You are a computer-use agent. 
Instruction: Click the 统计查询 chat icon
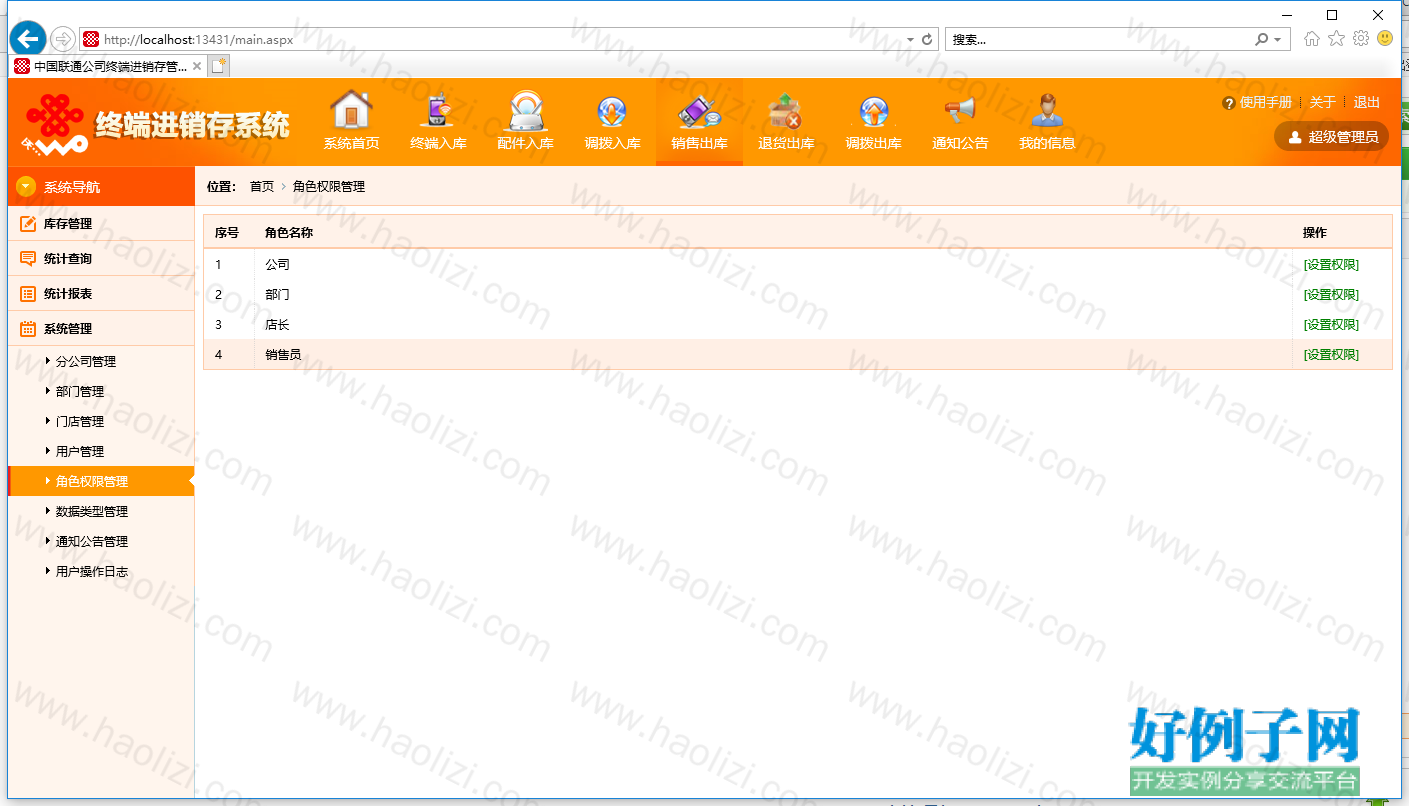[28, 258]
